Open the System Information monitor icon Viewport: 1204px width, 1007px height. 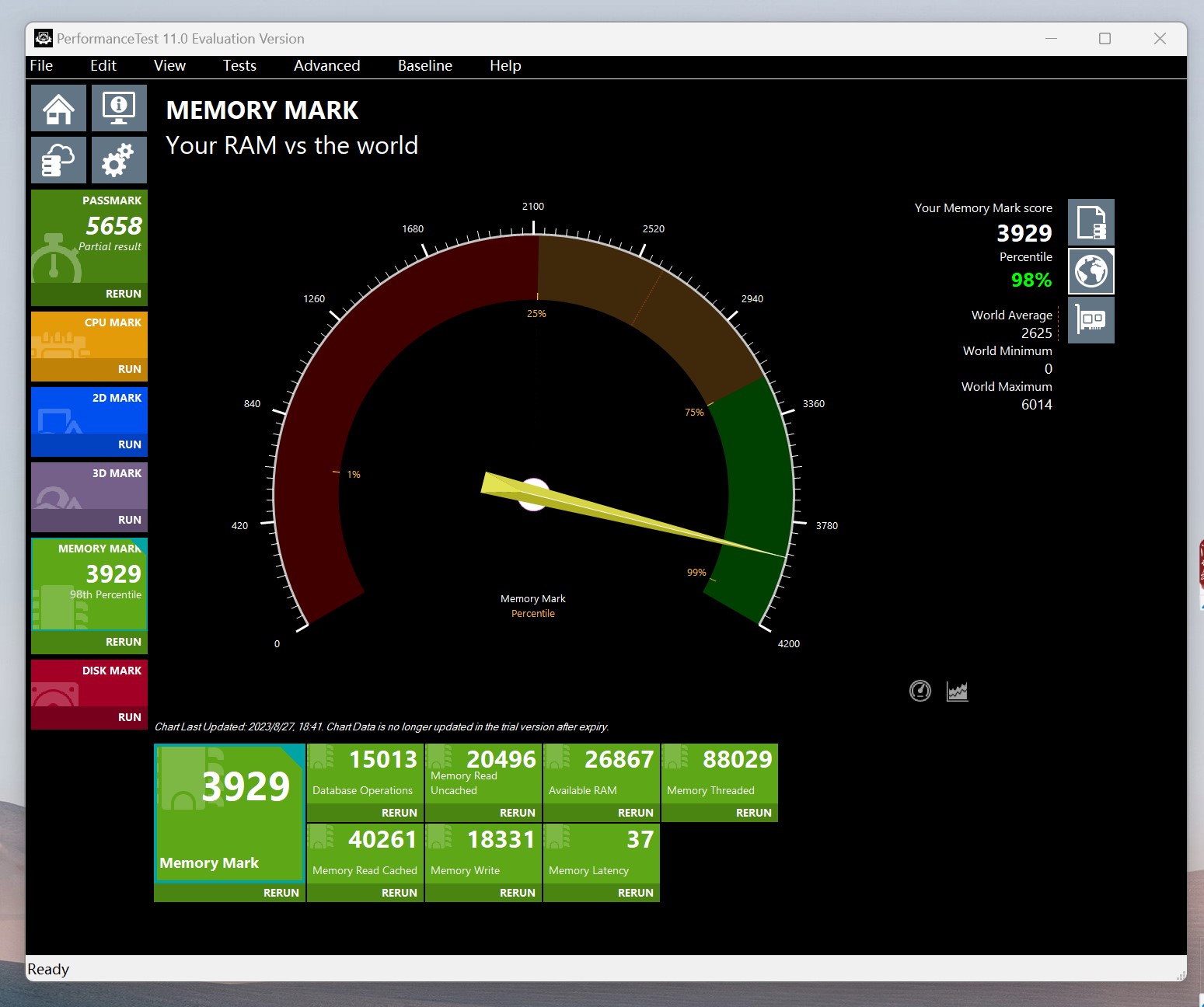click(119, 109)
